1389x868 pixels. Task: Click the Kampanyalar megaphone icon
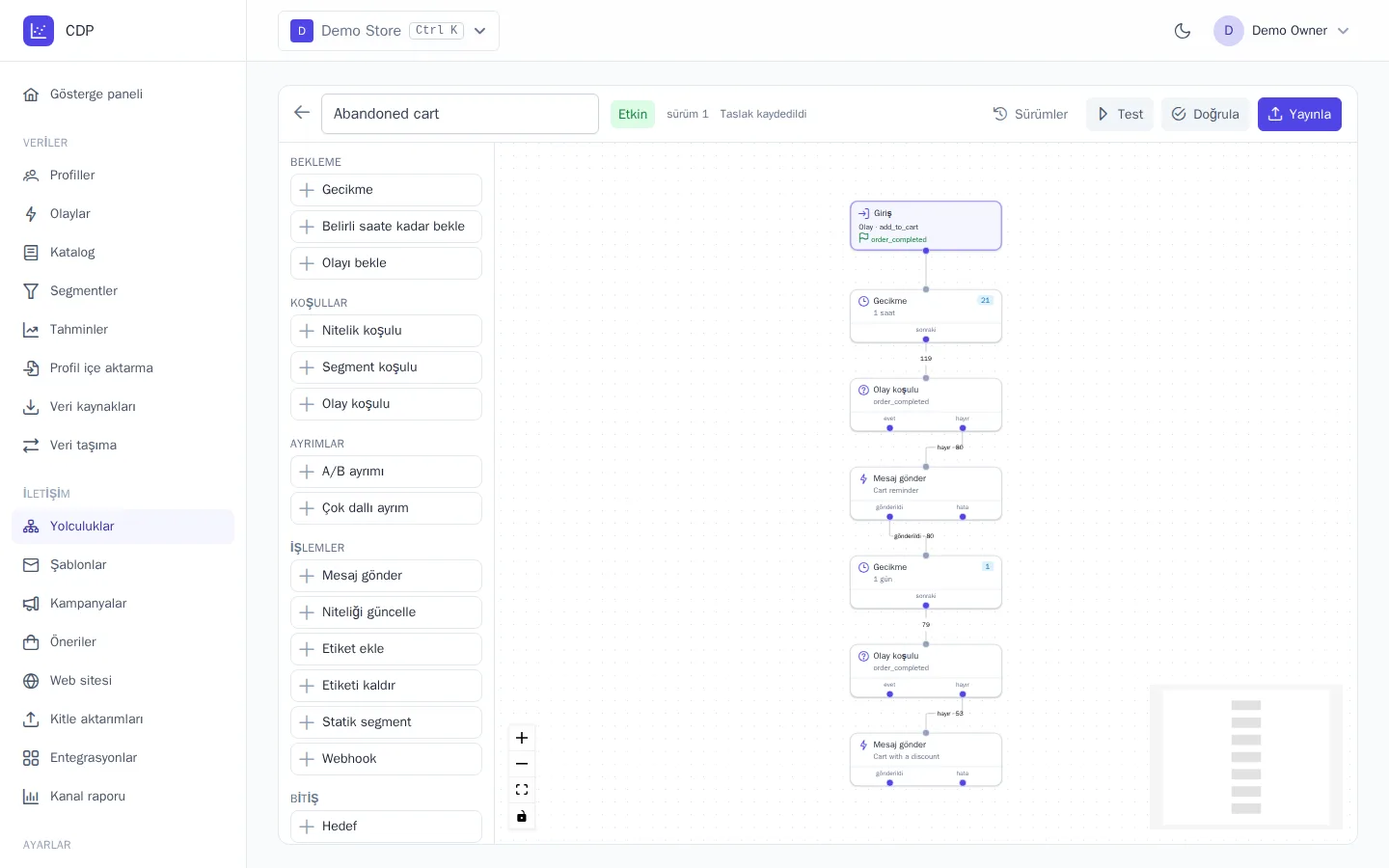click(x=31, y=604)
